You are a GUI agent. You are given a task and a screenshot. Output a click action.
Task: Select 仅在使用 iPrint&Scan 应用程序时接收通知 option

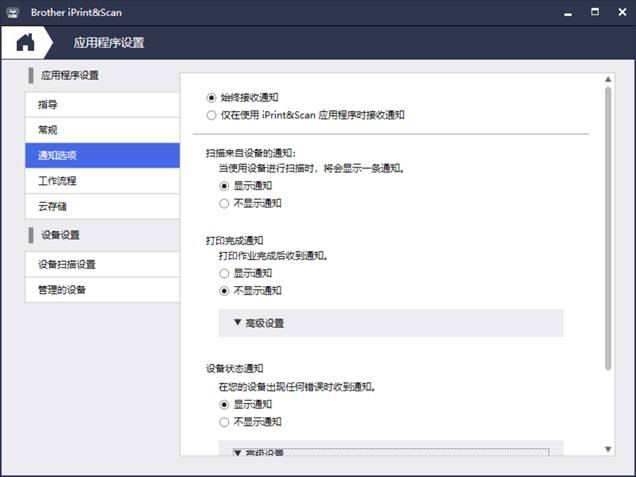pyautogui.click(x=210, y=115)
